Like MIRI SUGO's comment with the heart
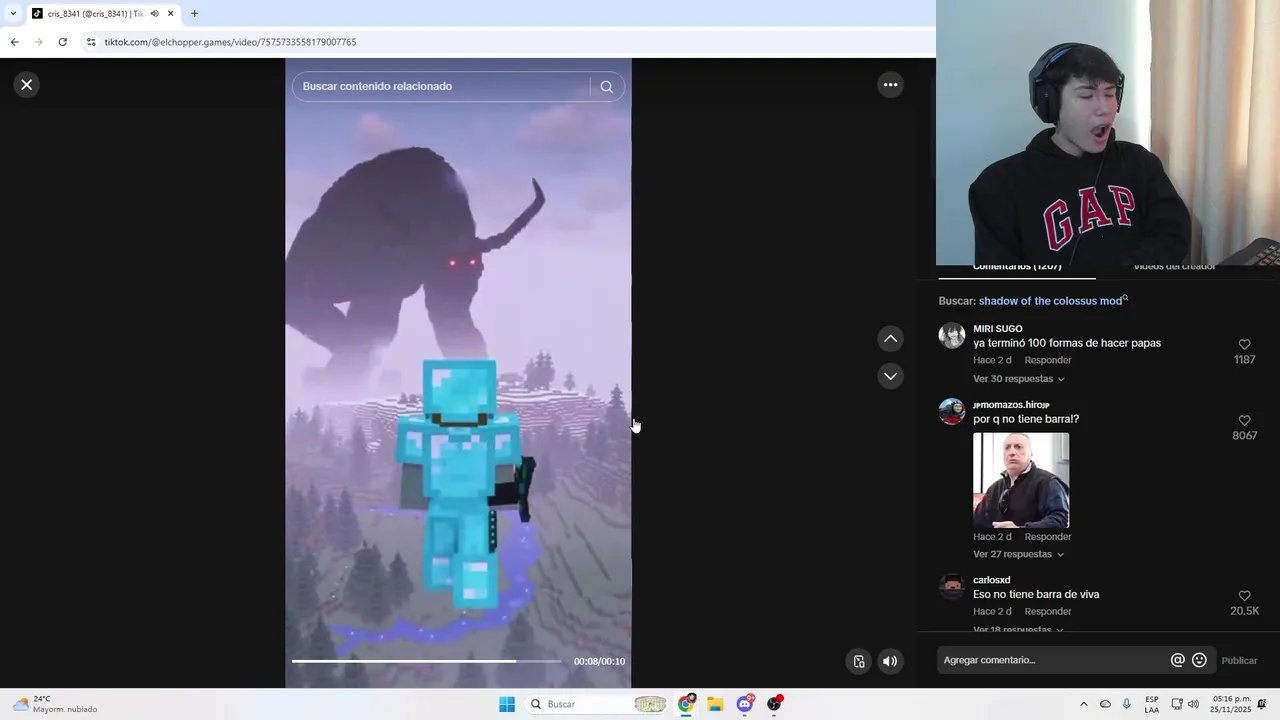This screenshot has width=1280, height=720. click(1244, 345)
